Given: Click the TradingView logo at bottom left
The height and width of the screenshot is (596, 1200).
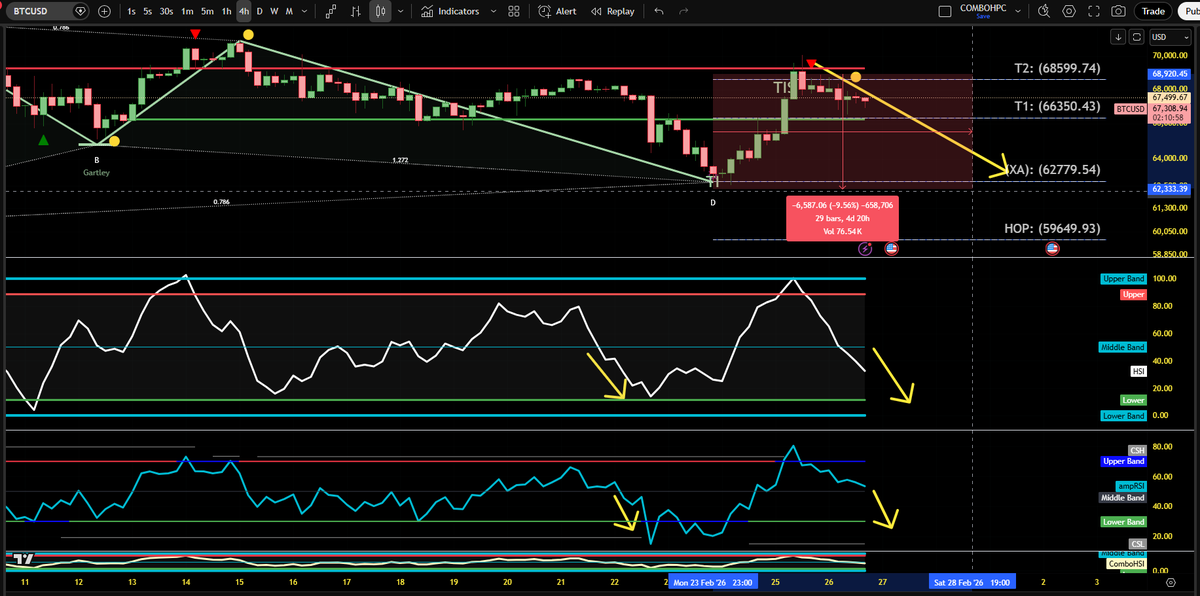Looking at the screenshot, I should coord(25,559).
